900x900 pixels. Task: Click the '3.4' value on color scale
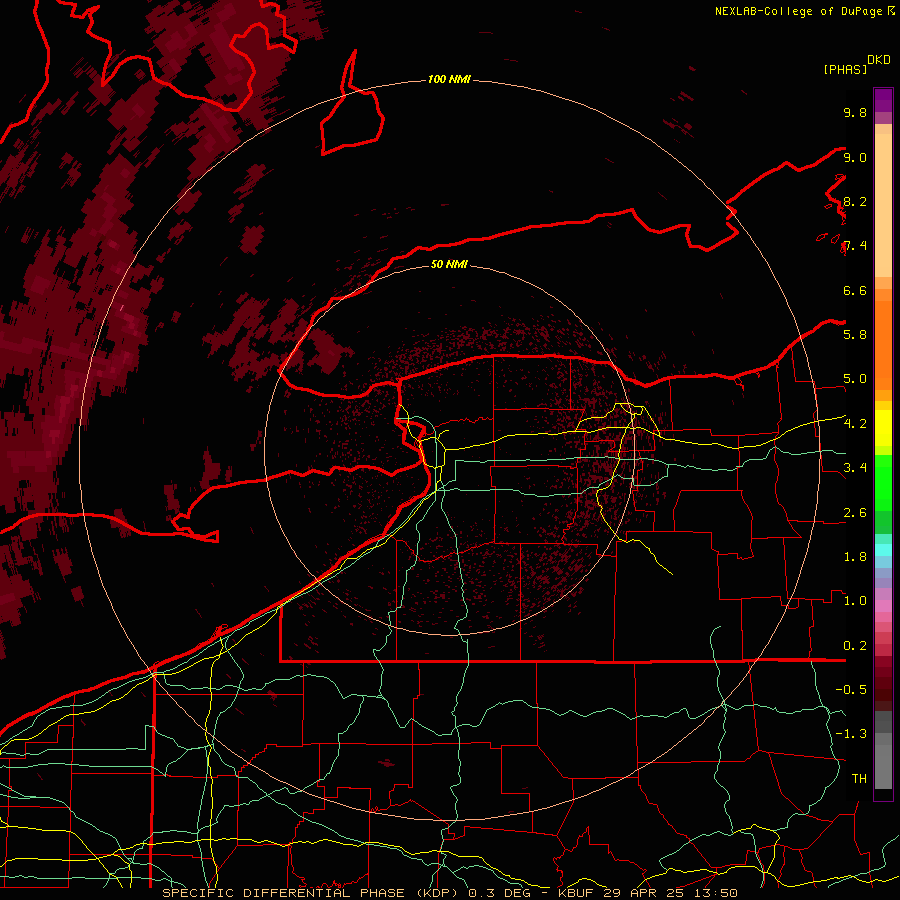pyautogui.click(x=855, y=468)
